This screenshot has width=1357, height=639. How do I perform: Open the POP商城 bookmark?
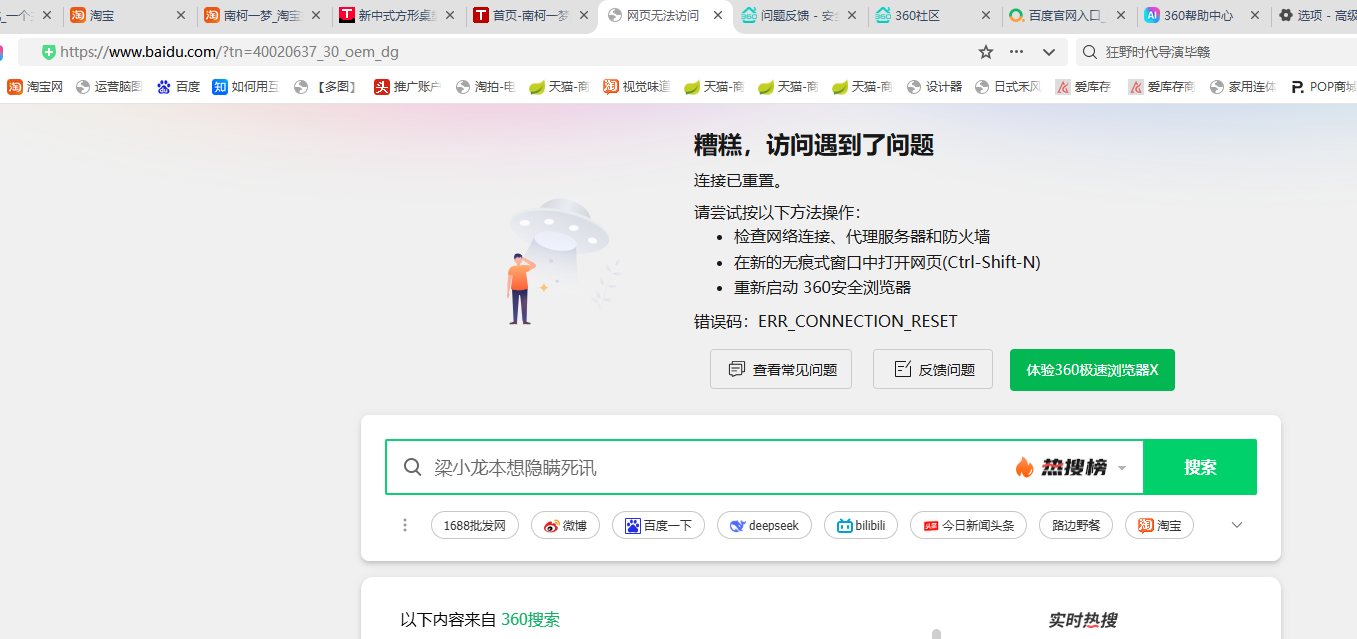(x=1323, y=87)
